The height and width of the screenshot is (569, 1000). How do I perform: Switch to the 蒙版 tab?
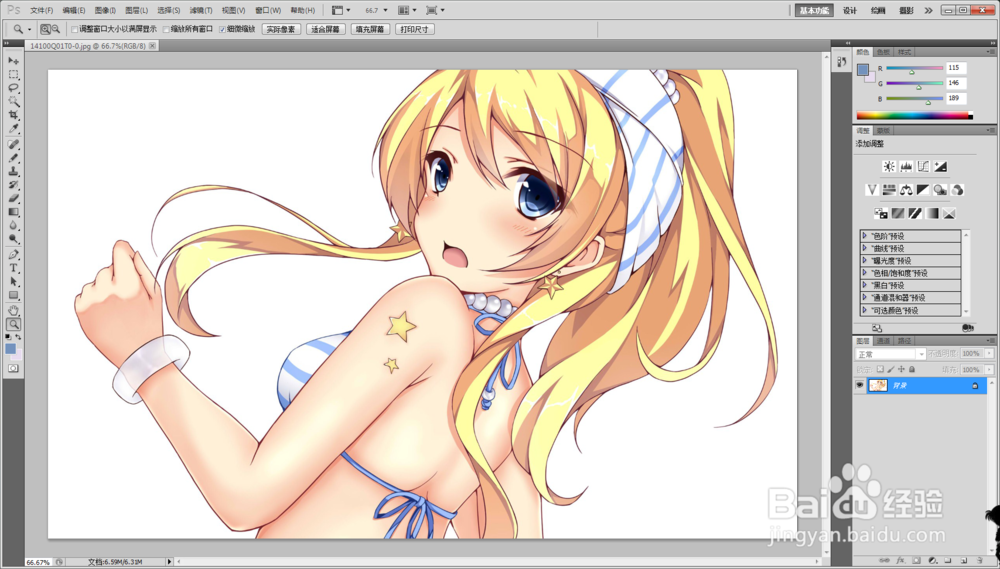click(x=883, y=130)
